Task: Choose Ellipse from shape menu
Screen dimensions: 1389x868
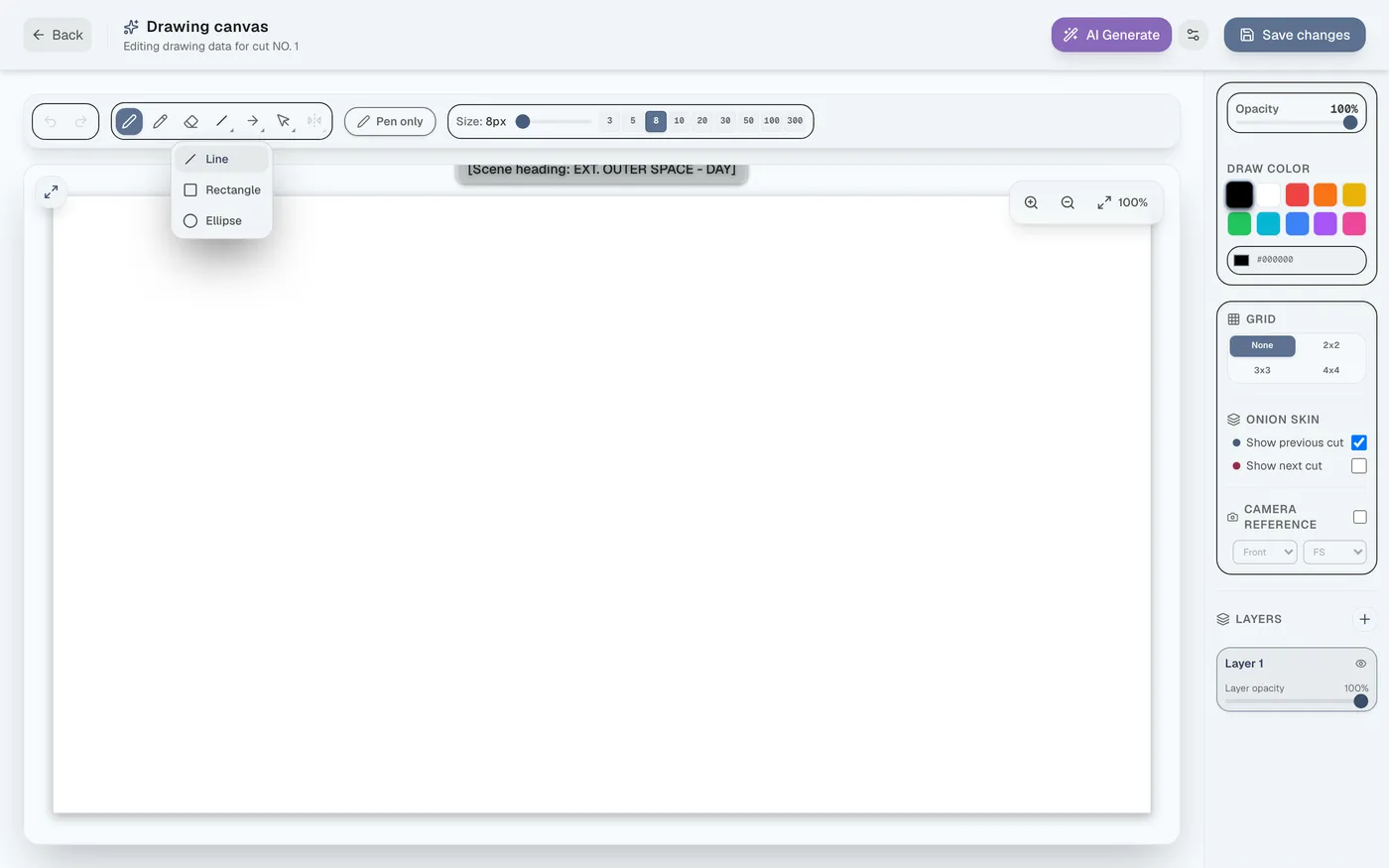Action: pos(221,220)
